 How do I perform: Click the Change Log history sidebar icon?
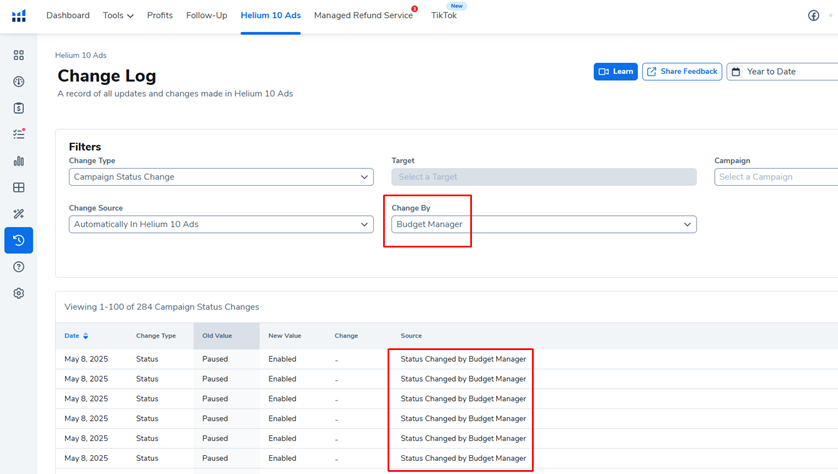click(x=18, y=240)
